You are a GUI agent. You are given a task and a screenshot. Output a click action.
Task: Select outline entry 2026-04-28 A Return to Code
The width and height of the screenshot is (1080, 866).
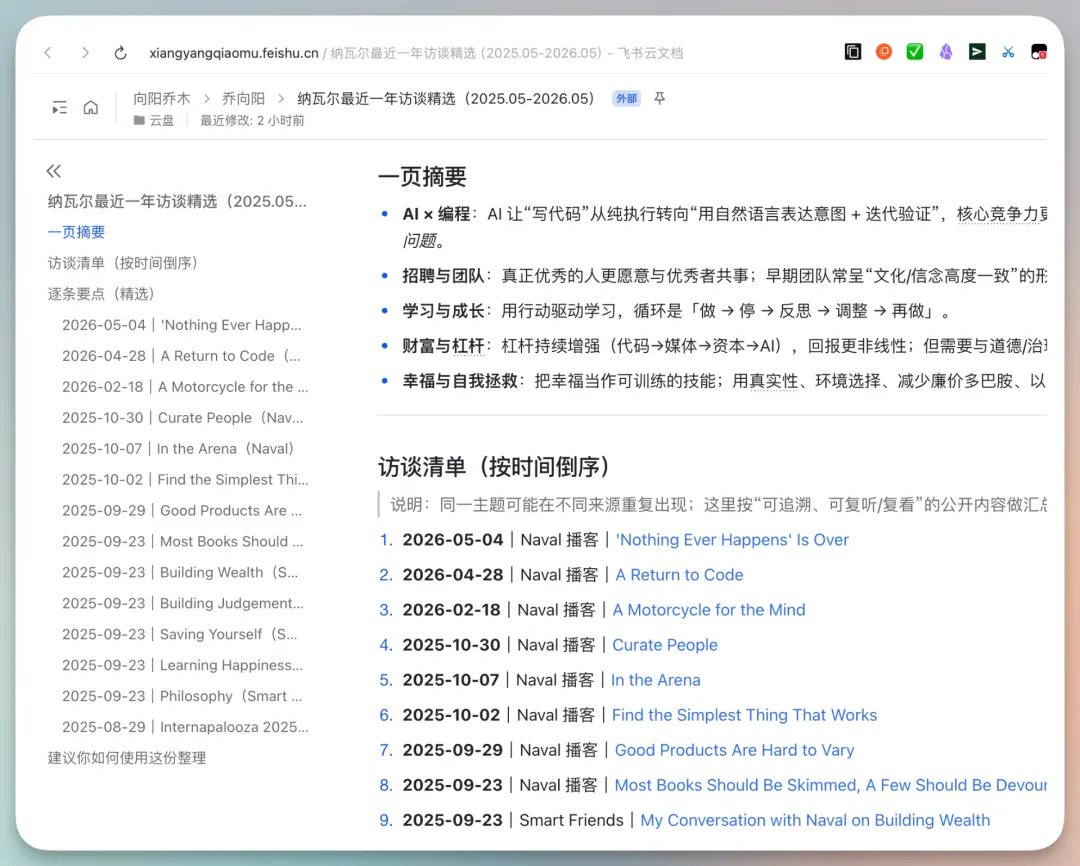click(x=181, y=356)
